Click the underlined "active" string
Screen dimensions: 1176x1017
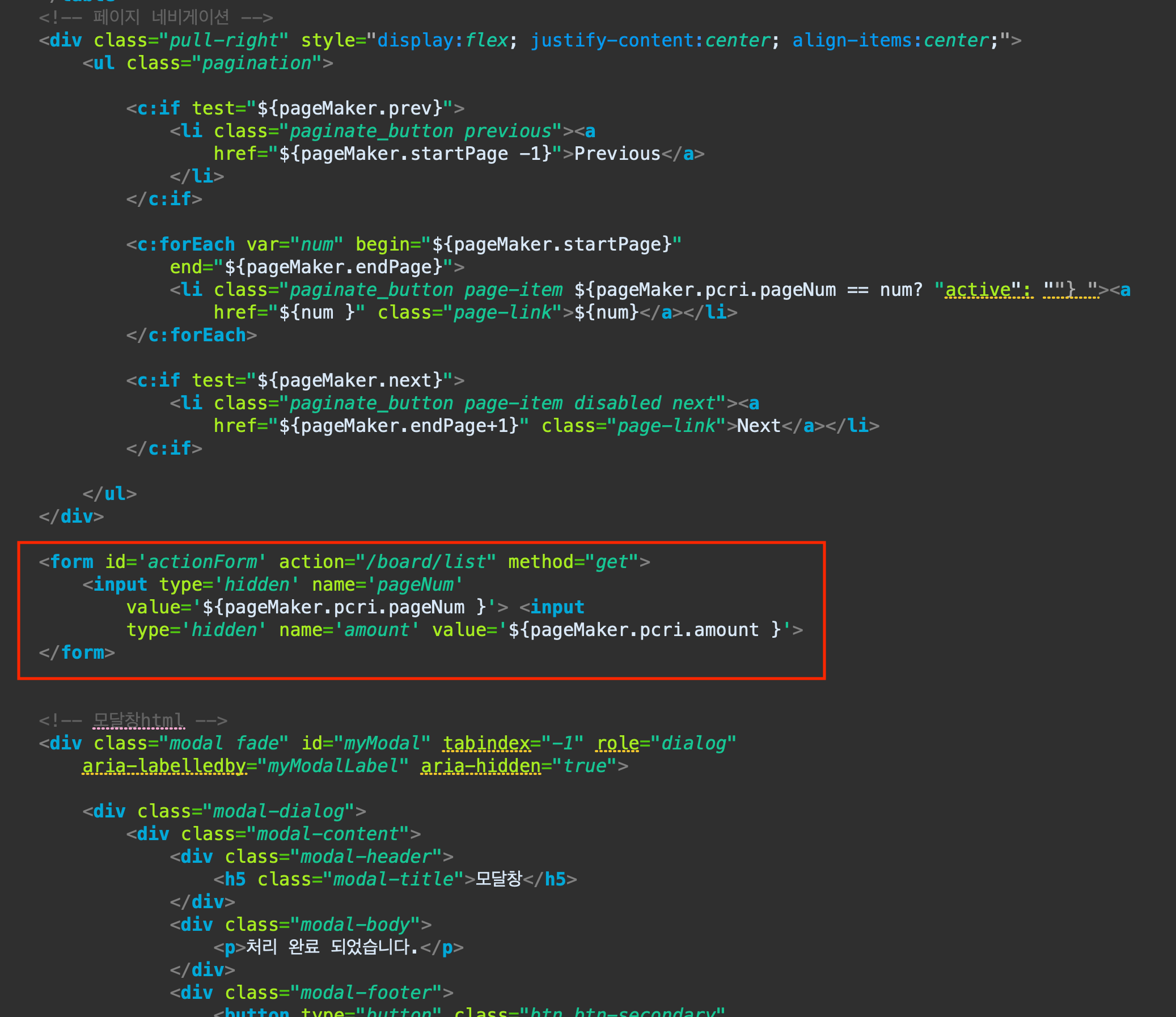point(978,290)
